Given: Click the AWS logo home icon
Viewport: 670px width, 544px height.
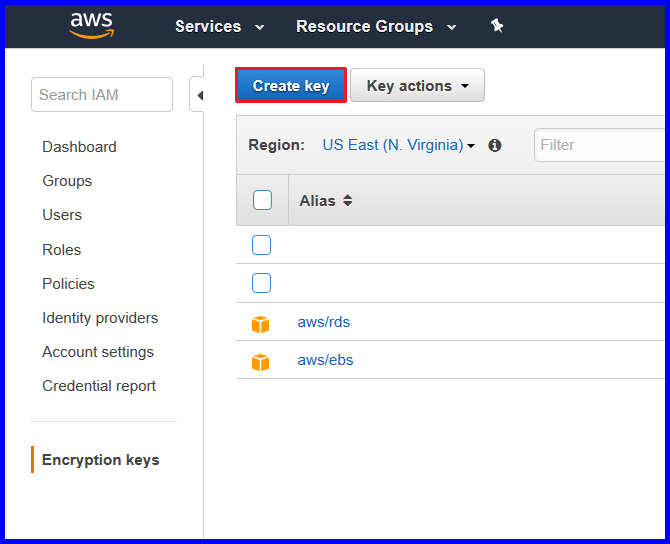Looking at the screenshot, I should [x=91, y=26].
